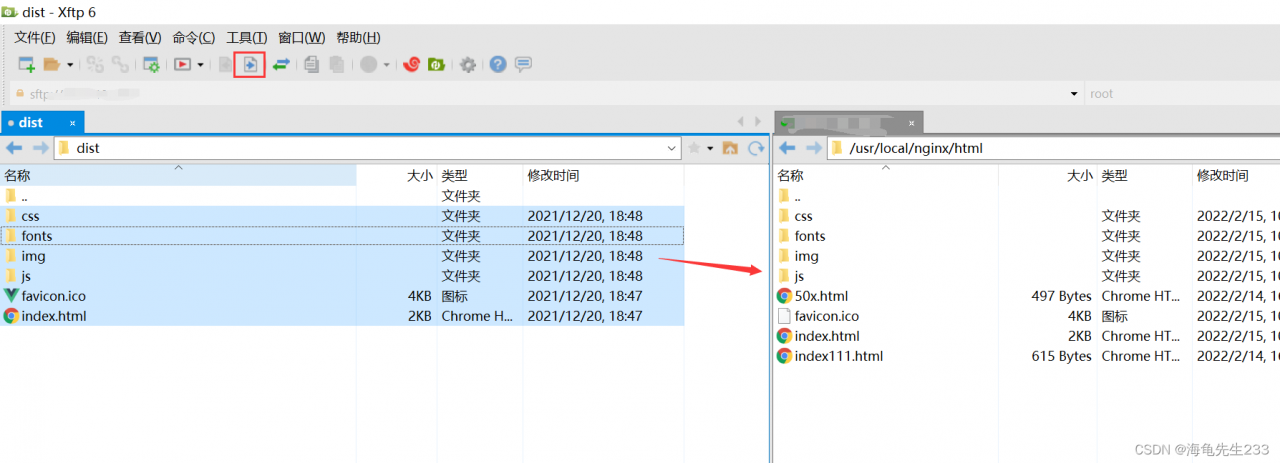Select the js folder in remote pane

pos(1027,276)
